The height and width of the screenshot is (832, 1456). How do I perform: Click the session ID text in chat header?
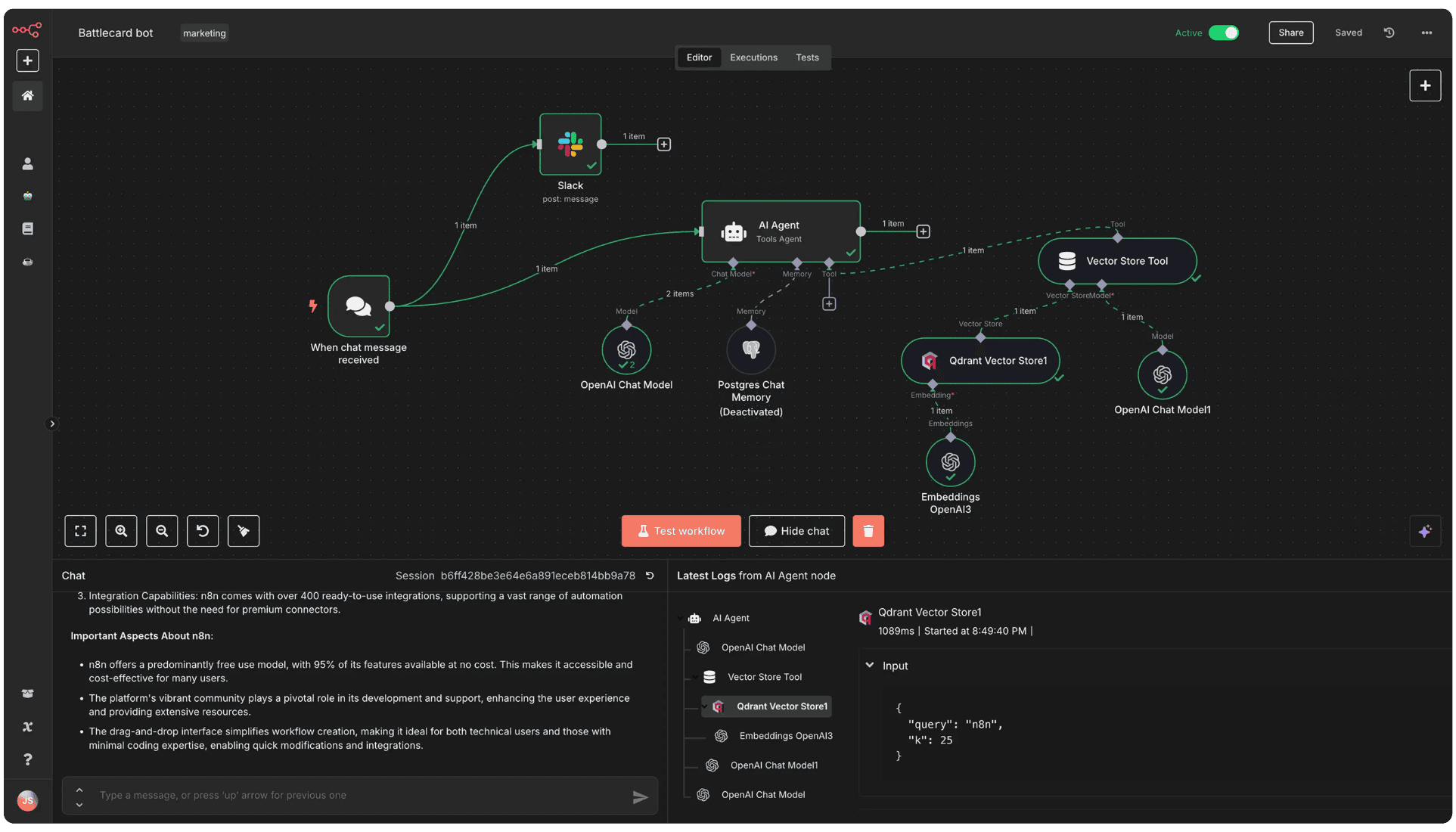coord(538,576)
